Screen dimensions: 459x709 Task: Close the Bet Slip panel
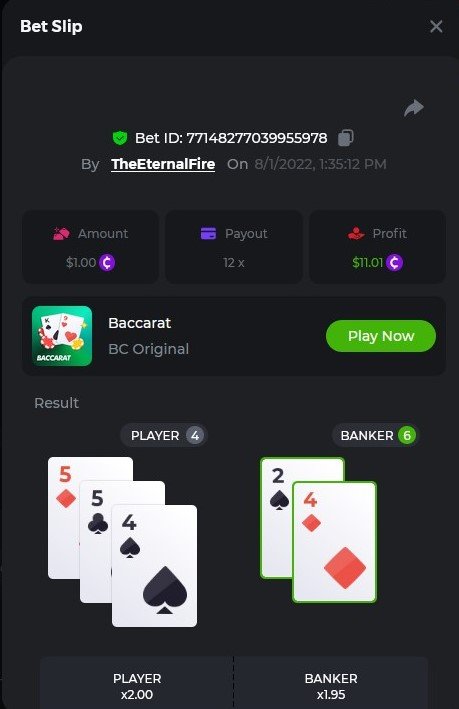[x=436, y=26]
